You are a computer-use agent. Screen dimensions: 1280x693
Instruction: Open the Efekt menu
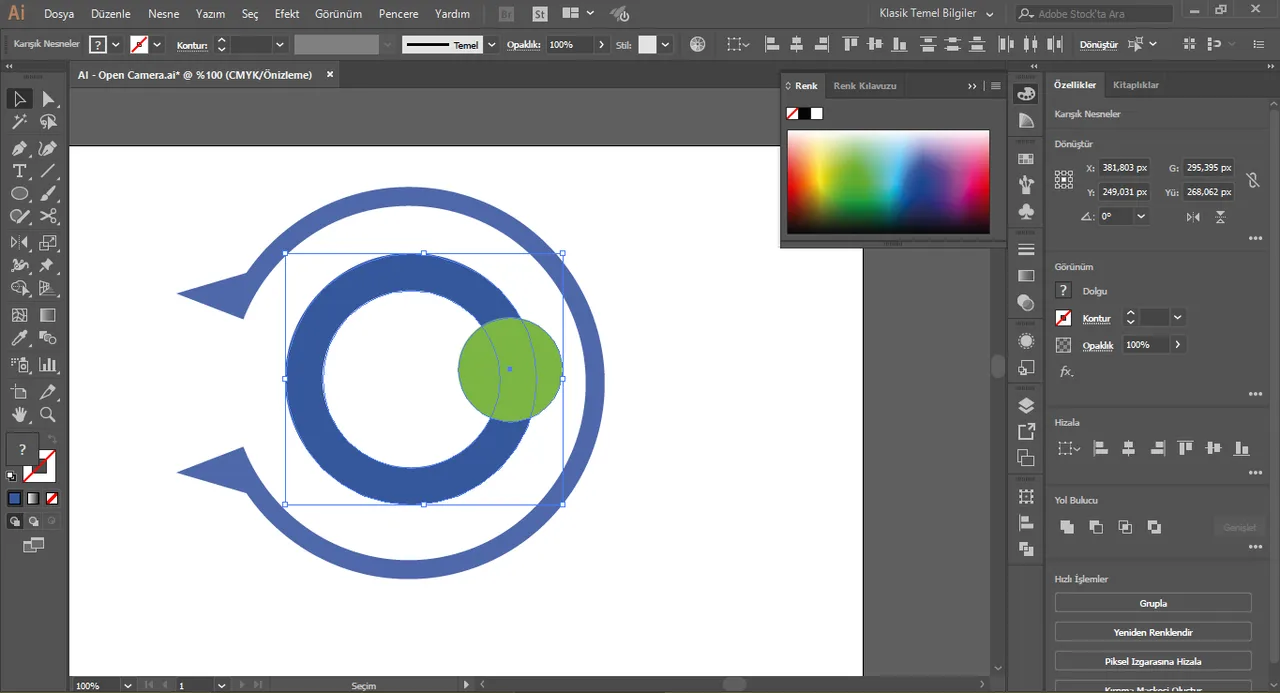tap(287, 14)
